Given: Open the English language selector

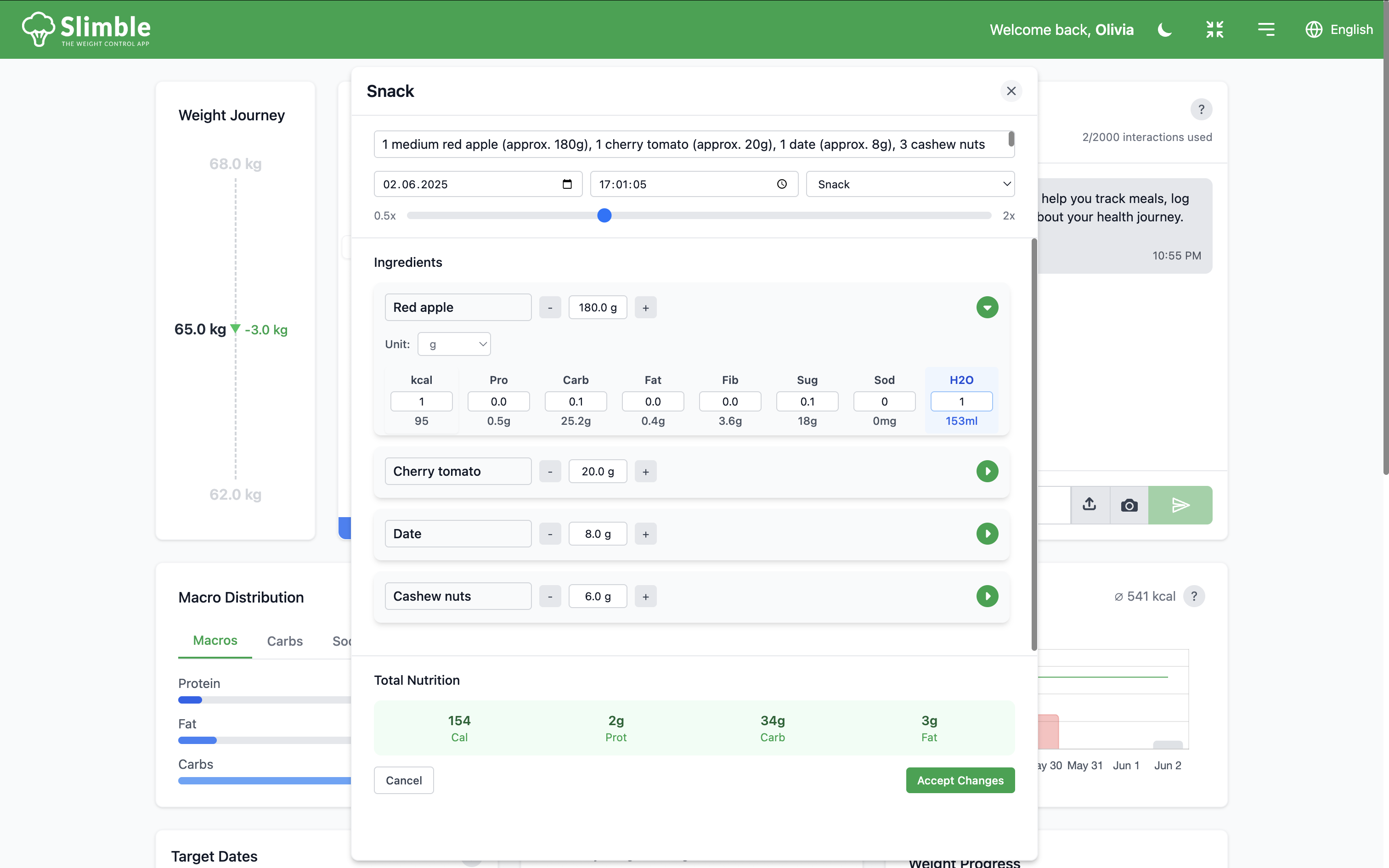Looking at the screenshot, I should click(1339, 29).
